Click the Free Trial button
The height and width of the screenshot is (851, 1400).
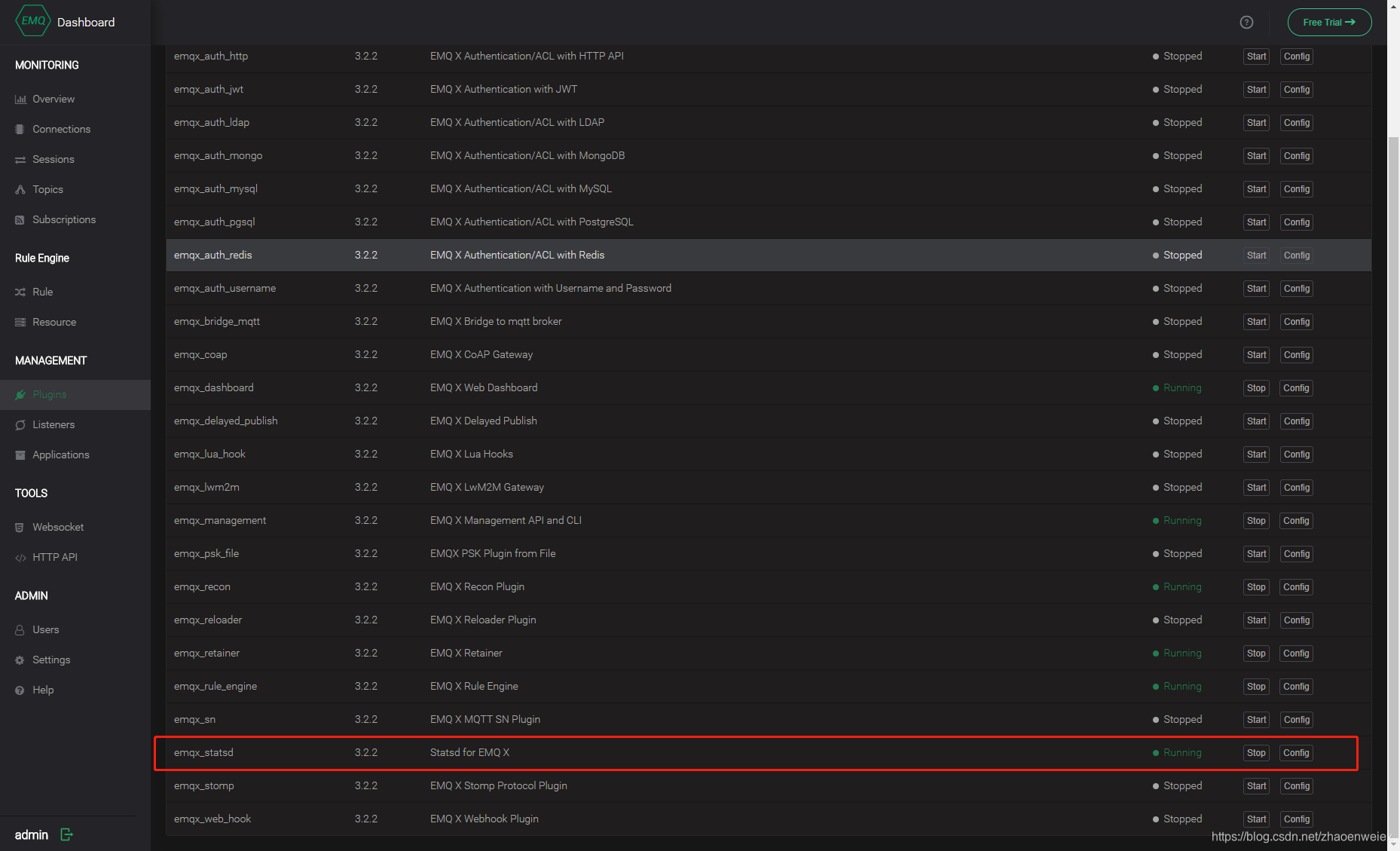pyautogui.click(x=1329, y=23)
